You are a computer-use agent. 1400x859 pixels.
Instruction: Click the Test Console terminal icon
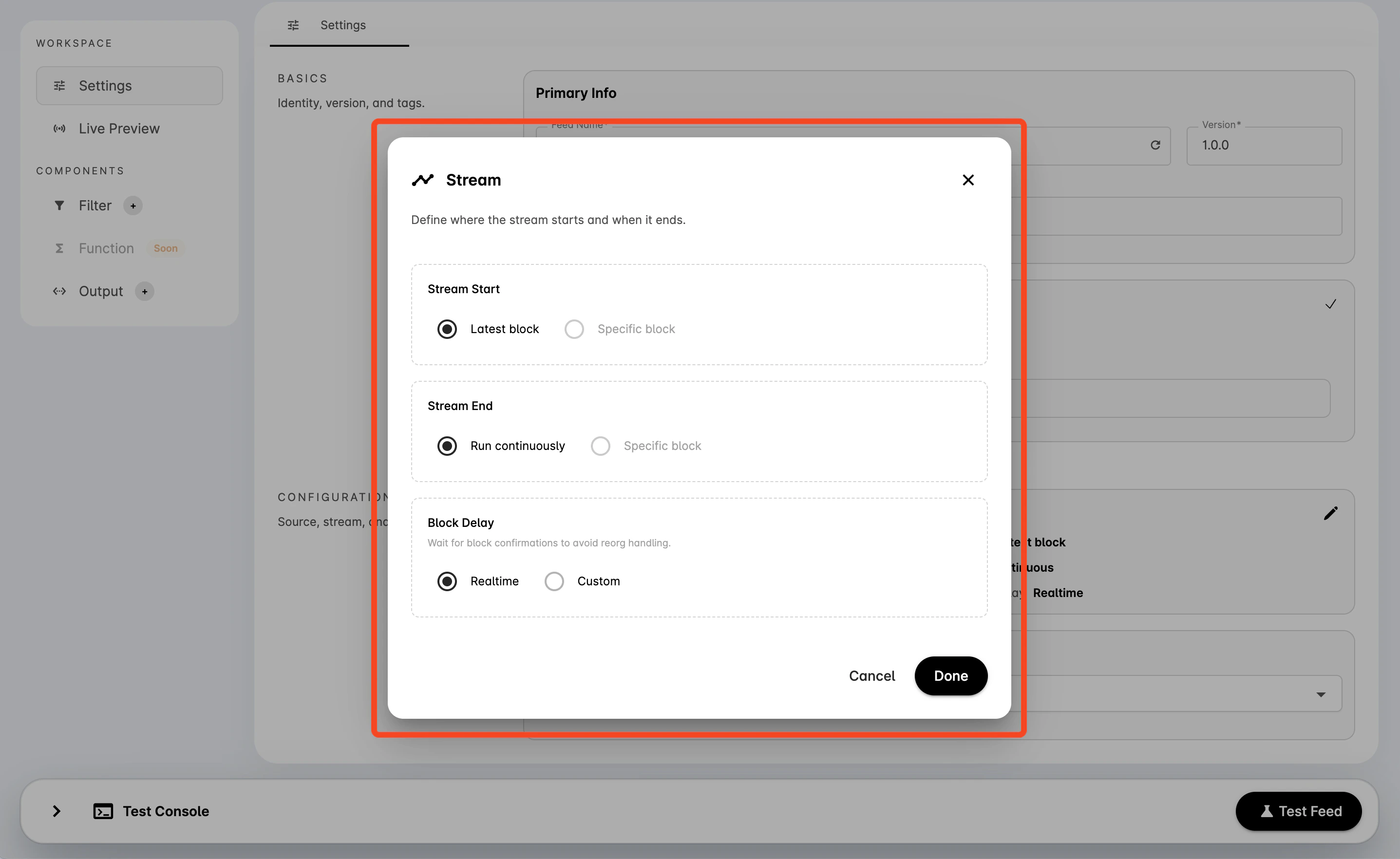tap(103, 811)
